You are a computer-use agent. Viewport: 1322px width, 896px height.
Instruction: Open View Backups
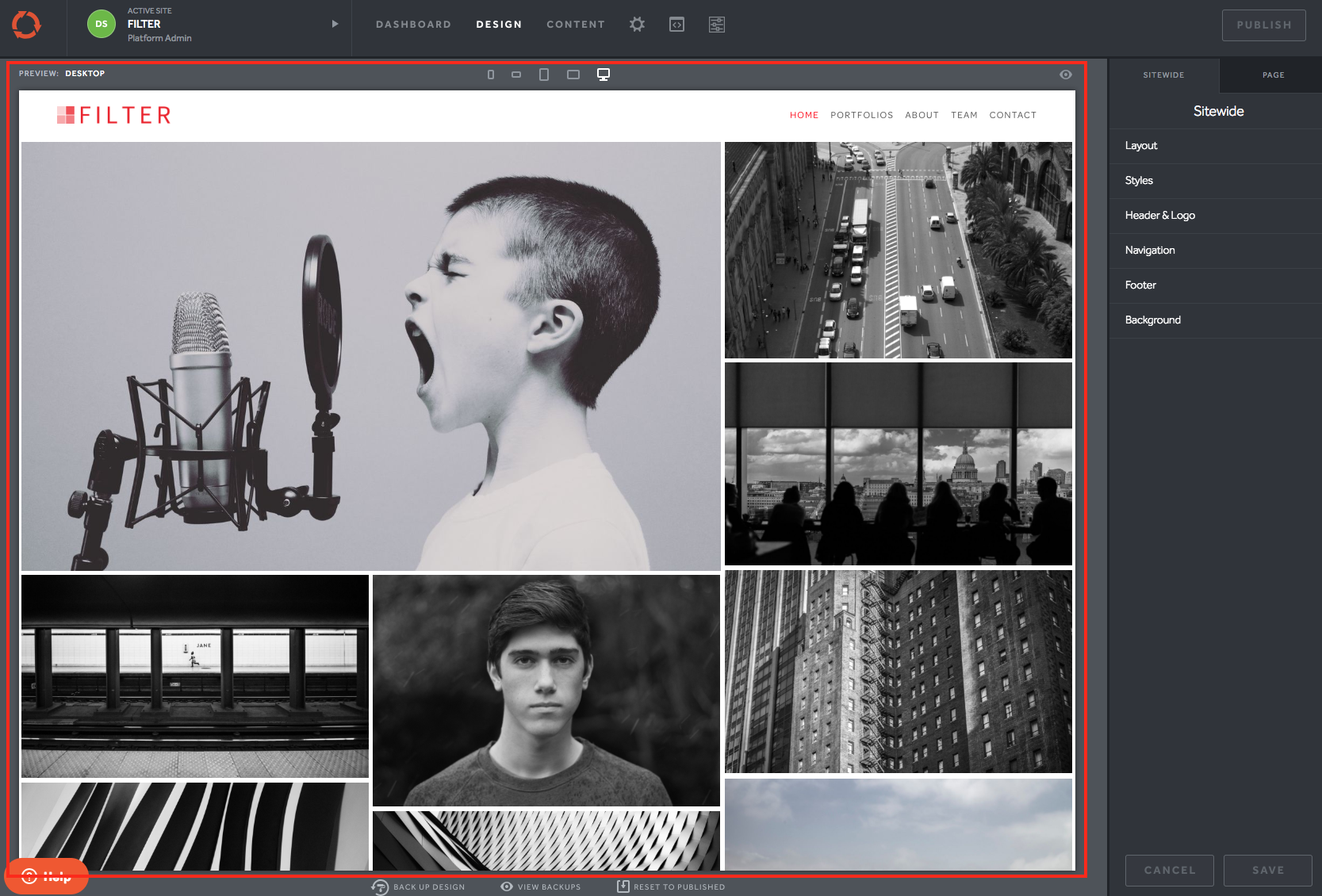pyautogui.click(x=541, y=886)
